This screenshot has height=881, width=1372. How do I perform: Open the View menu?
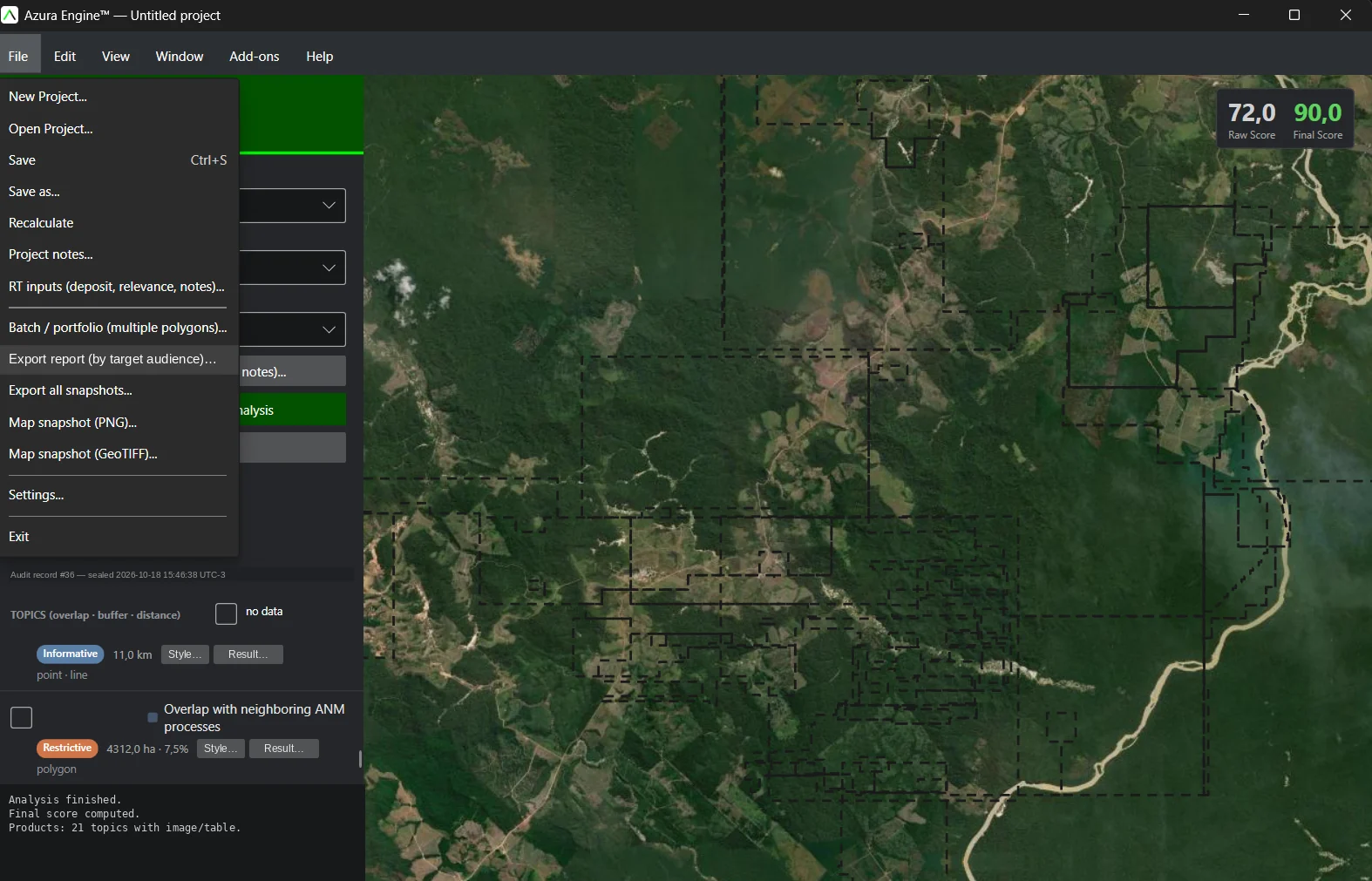116,56
